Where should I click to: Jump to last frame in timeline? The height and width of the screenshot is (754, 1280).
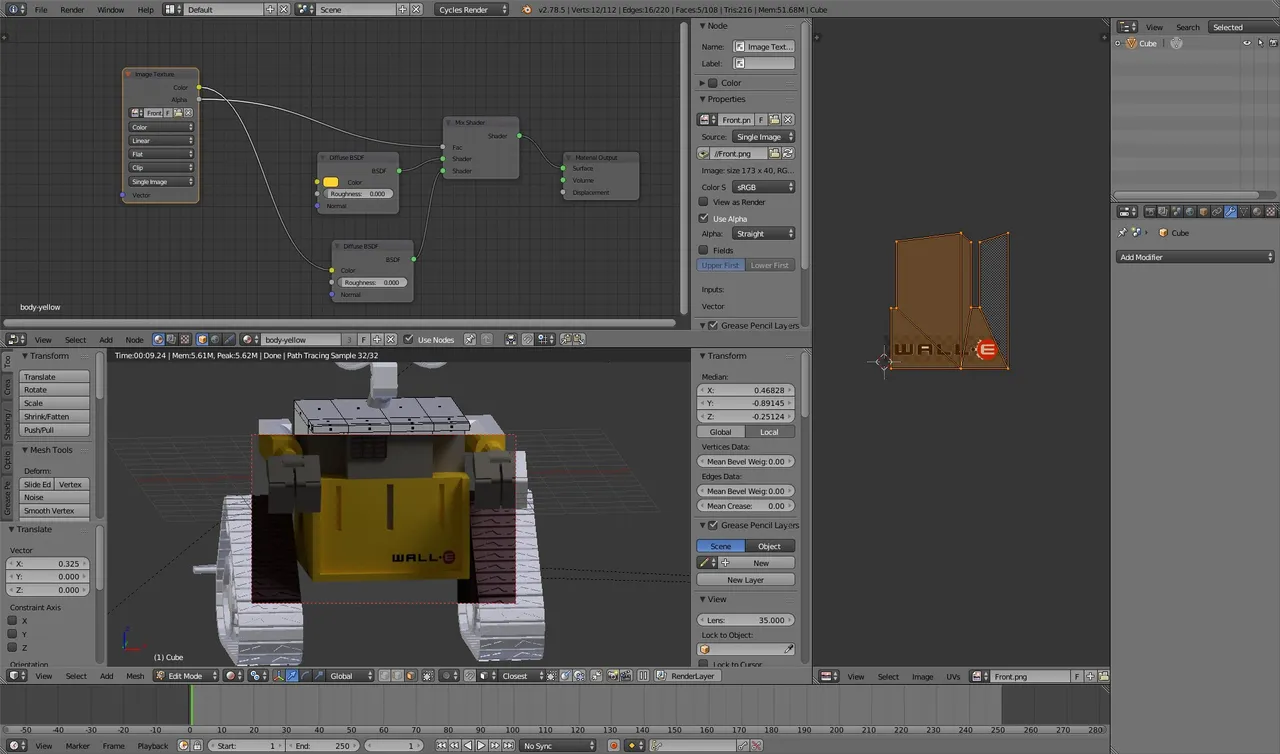506,745
